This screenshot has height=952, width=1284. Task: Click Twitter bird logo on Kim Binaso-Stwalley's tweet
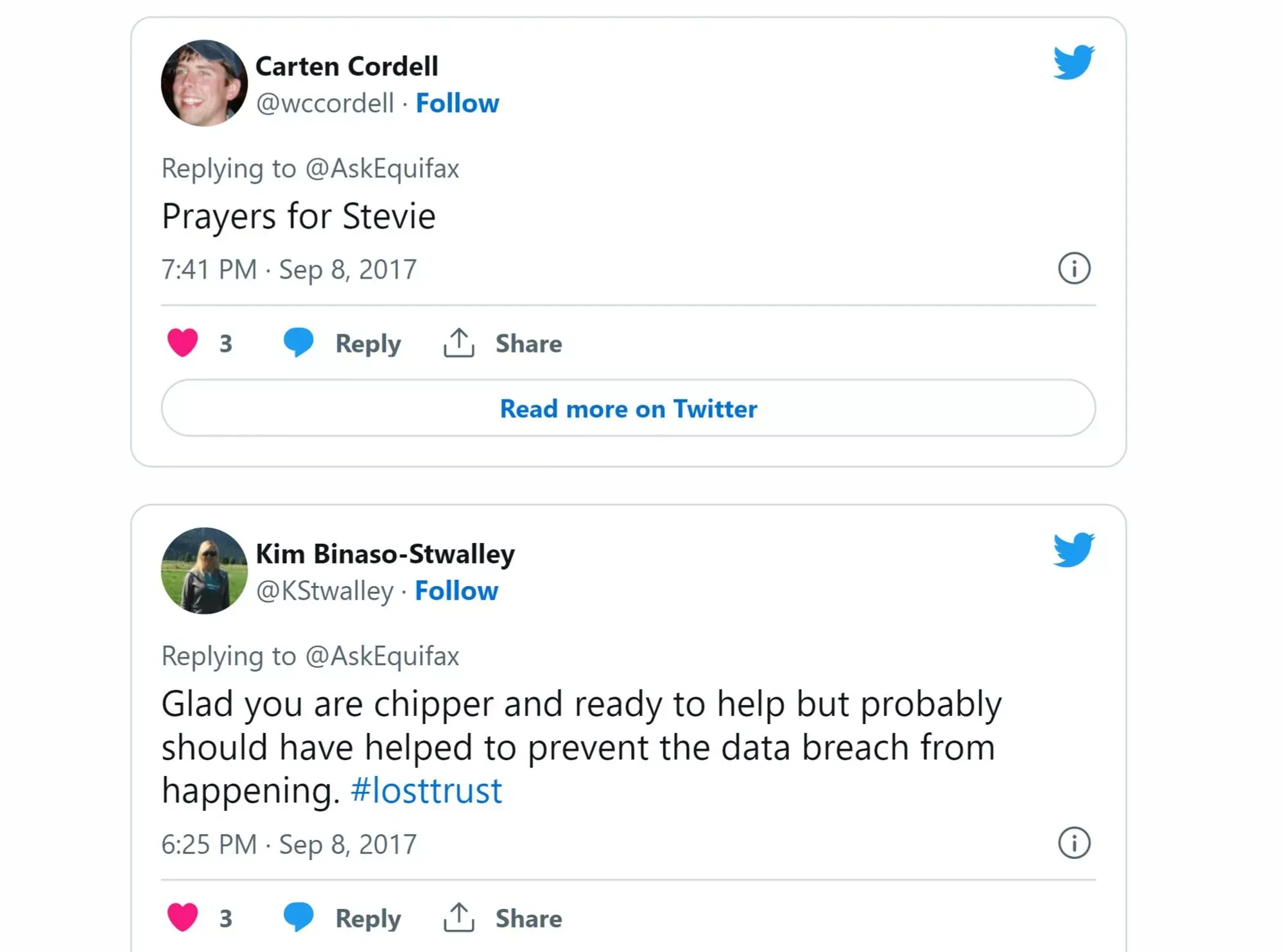[x=1073, y=550]
